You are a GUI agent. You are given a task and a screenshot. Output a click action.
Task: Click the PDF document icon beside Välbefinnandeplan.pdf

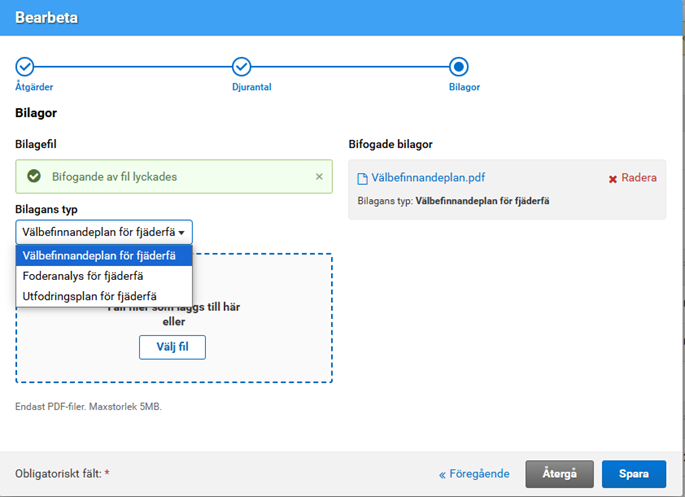[x=363, y=178]
